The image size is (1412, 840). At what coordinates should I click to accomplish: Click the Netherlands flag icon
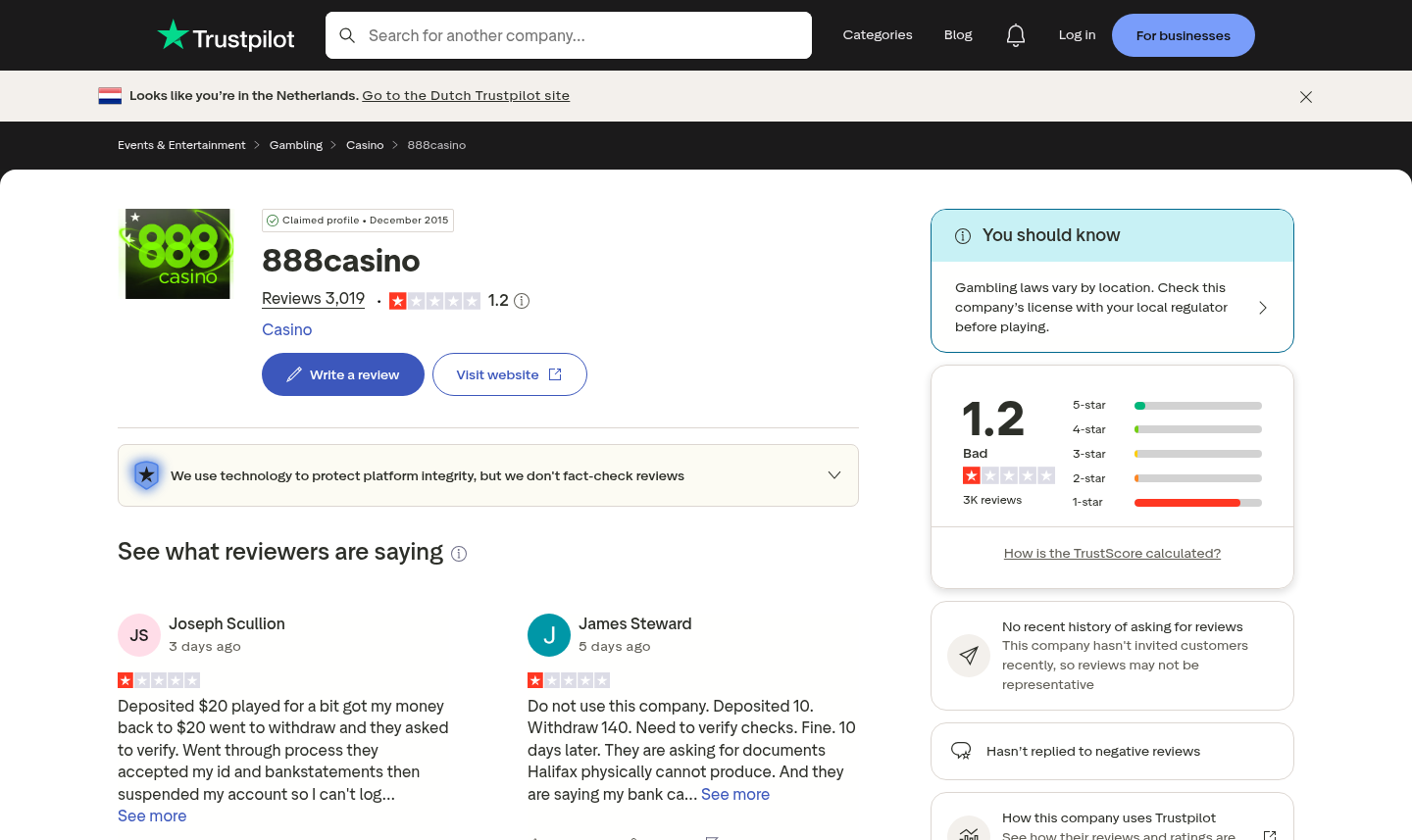point(110,96)
